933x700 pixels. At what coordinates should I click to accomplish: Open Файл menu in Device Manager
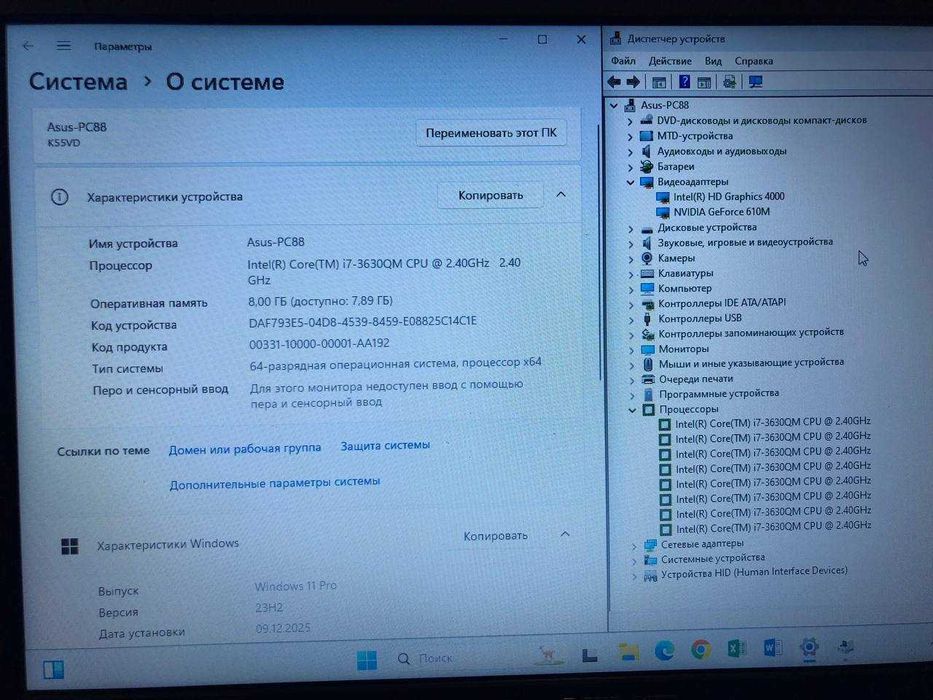(x=623, y=61)
